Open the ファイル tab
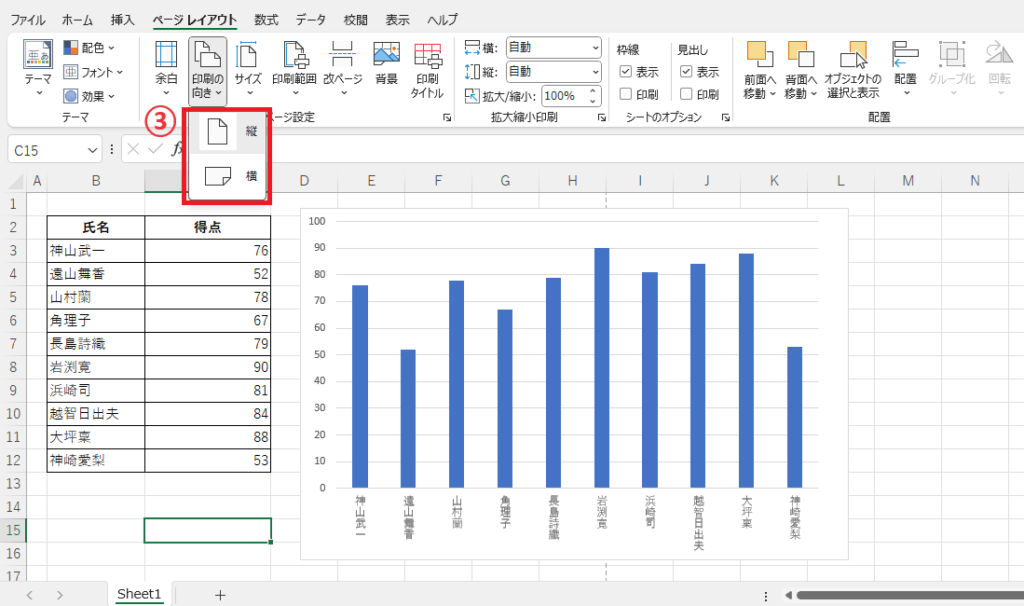This screenshot has height=606, width=1024. pos(28,20)
